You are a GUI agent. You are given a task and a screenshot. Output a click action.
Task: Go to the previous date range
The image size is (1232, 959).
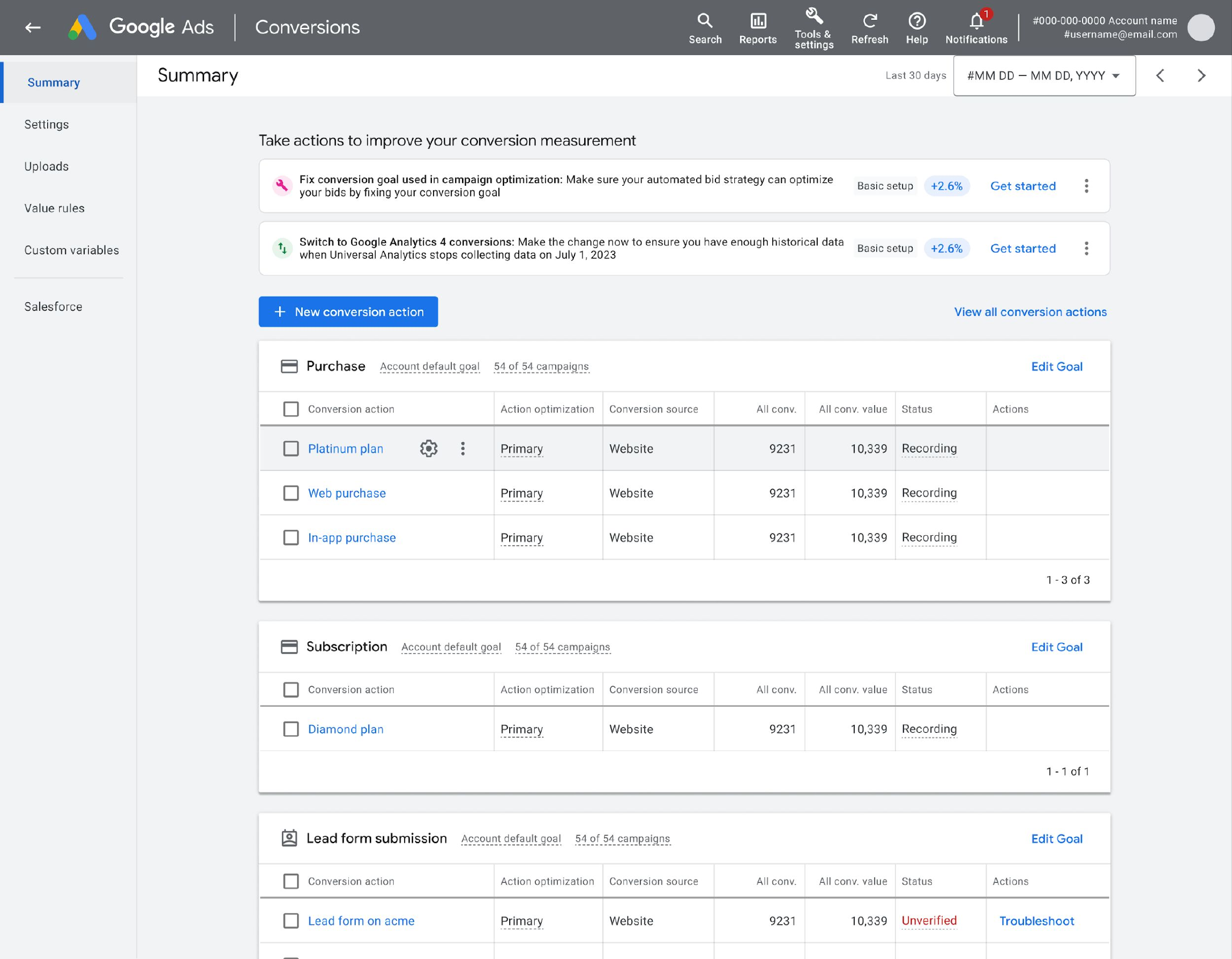[x=1160, y=76]
